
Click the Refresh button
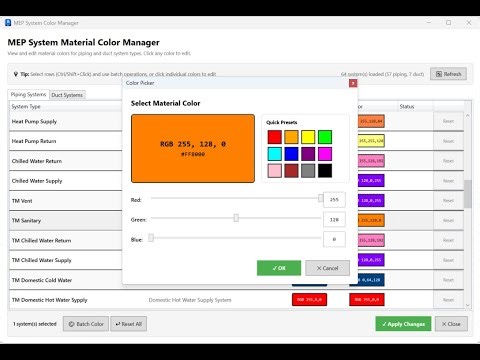pos(448,74)
